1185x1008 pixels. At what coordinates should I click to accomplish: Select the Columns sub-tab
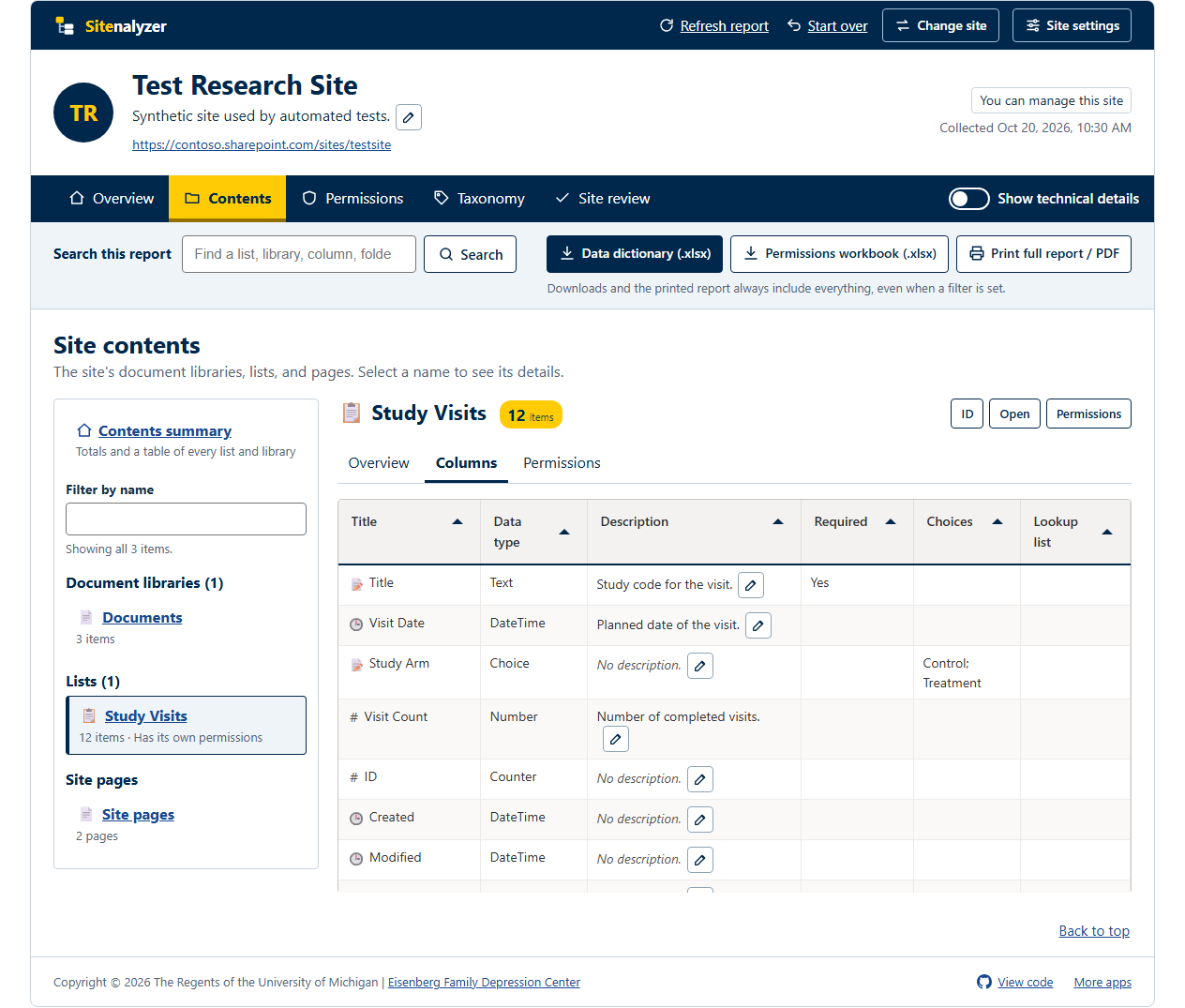pyautogui.click(x=466, y=463)
